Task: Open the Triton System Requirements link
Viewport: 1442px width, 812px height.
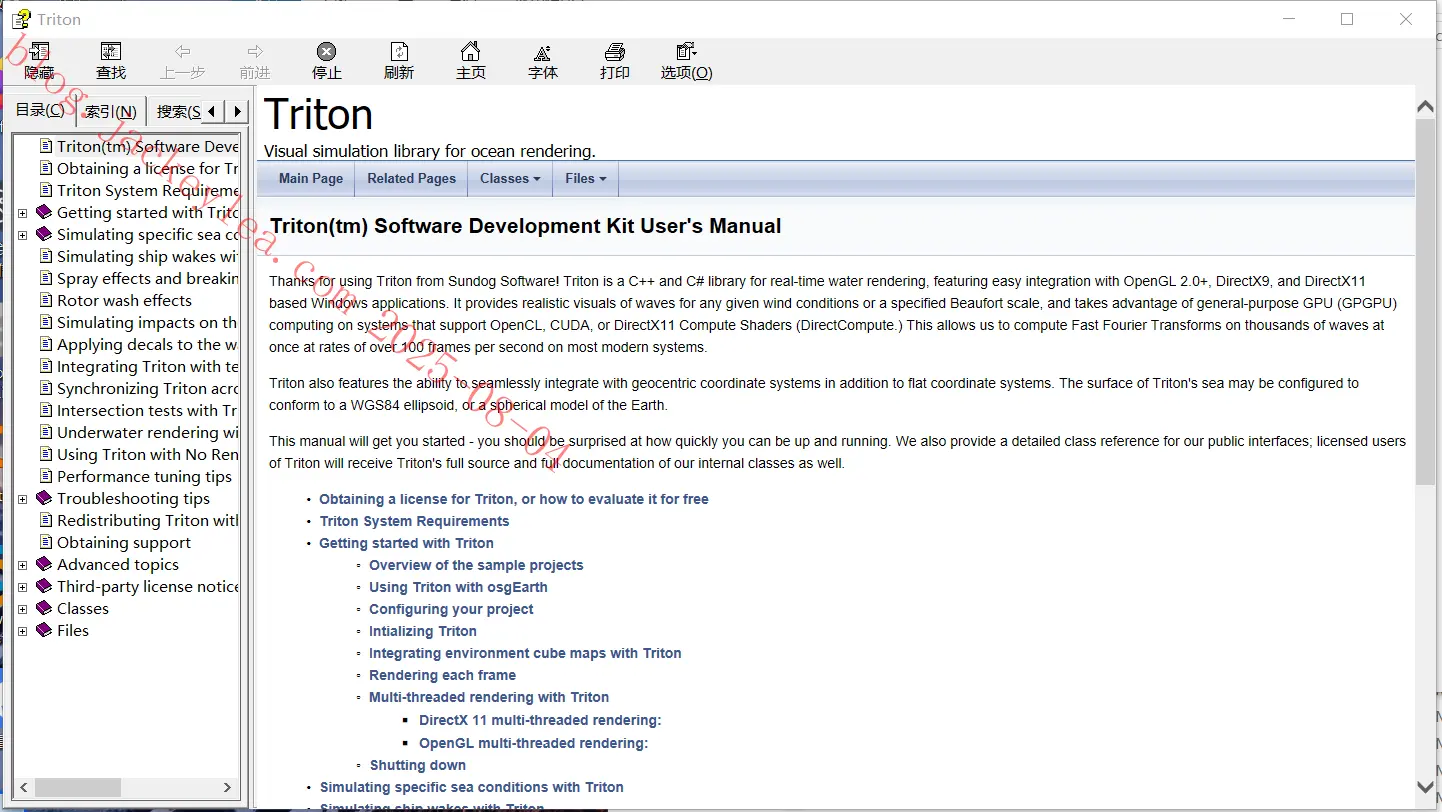Action: [x=414, y=521]
